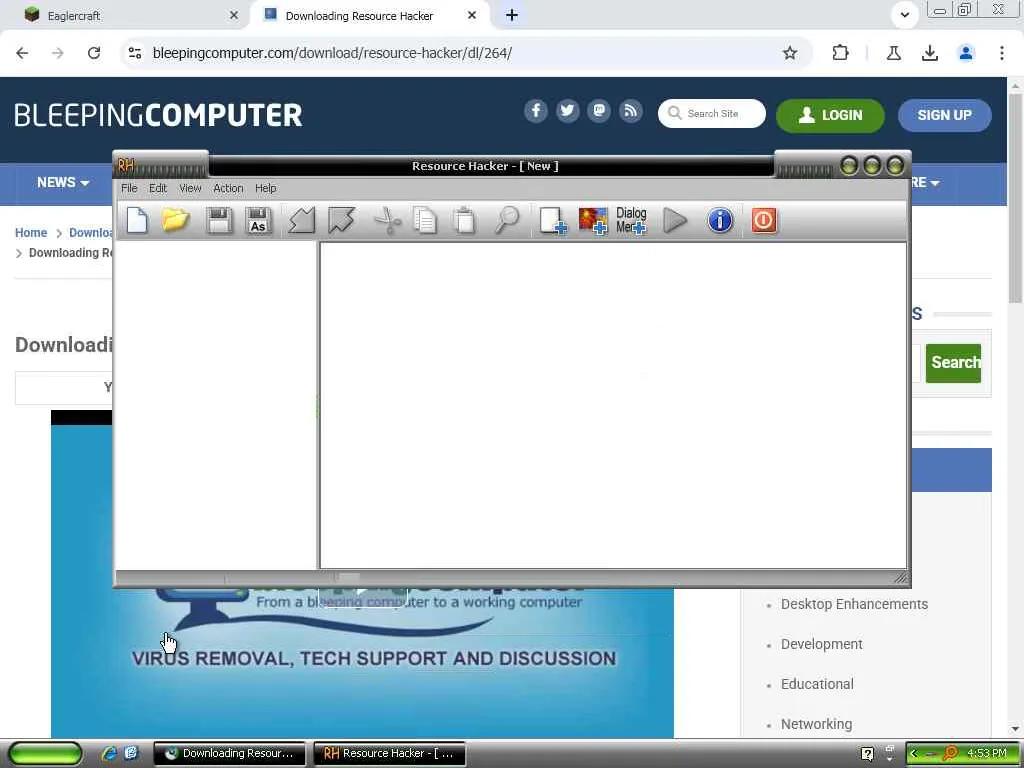Viewport: 1024px width, 768px height.
Task: Open the Development category link
Action: click(x=822, y=644)
